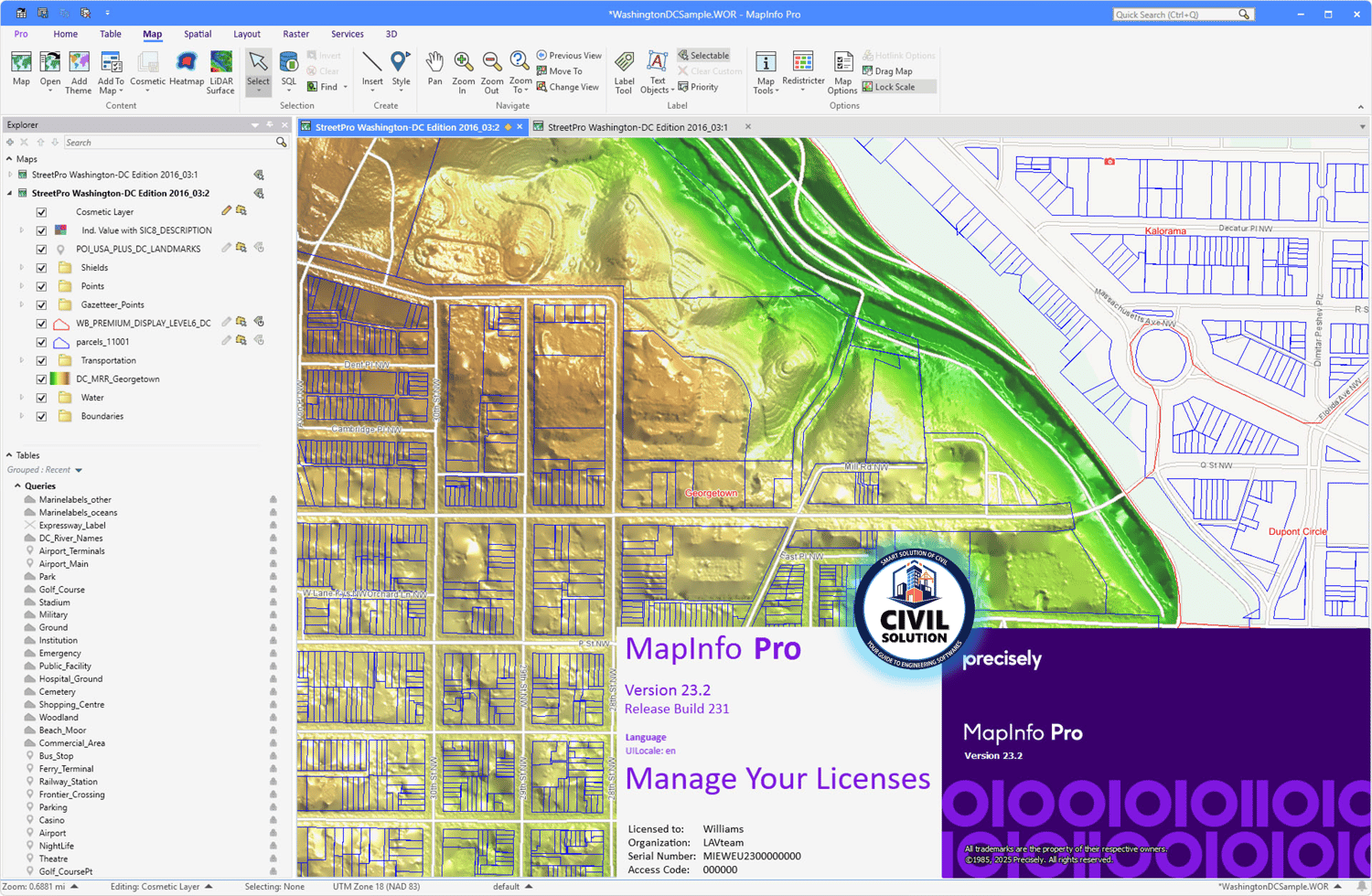Switch to StreetPro Washington-DC Edition 2016_03:1 tab
Viewport: 1372px width, 896px height.
pyautogui.click(x=638, y=127)
